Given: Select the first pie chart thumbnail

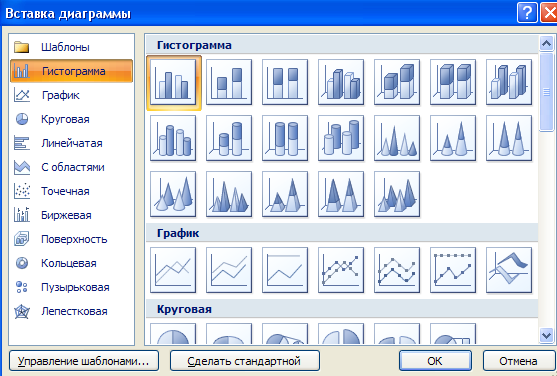Looking at the screenshot, I should (x=173, y=333).
